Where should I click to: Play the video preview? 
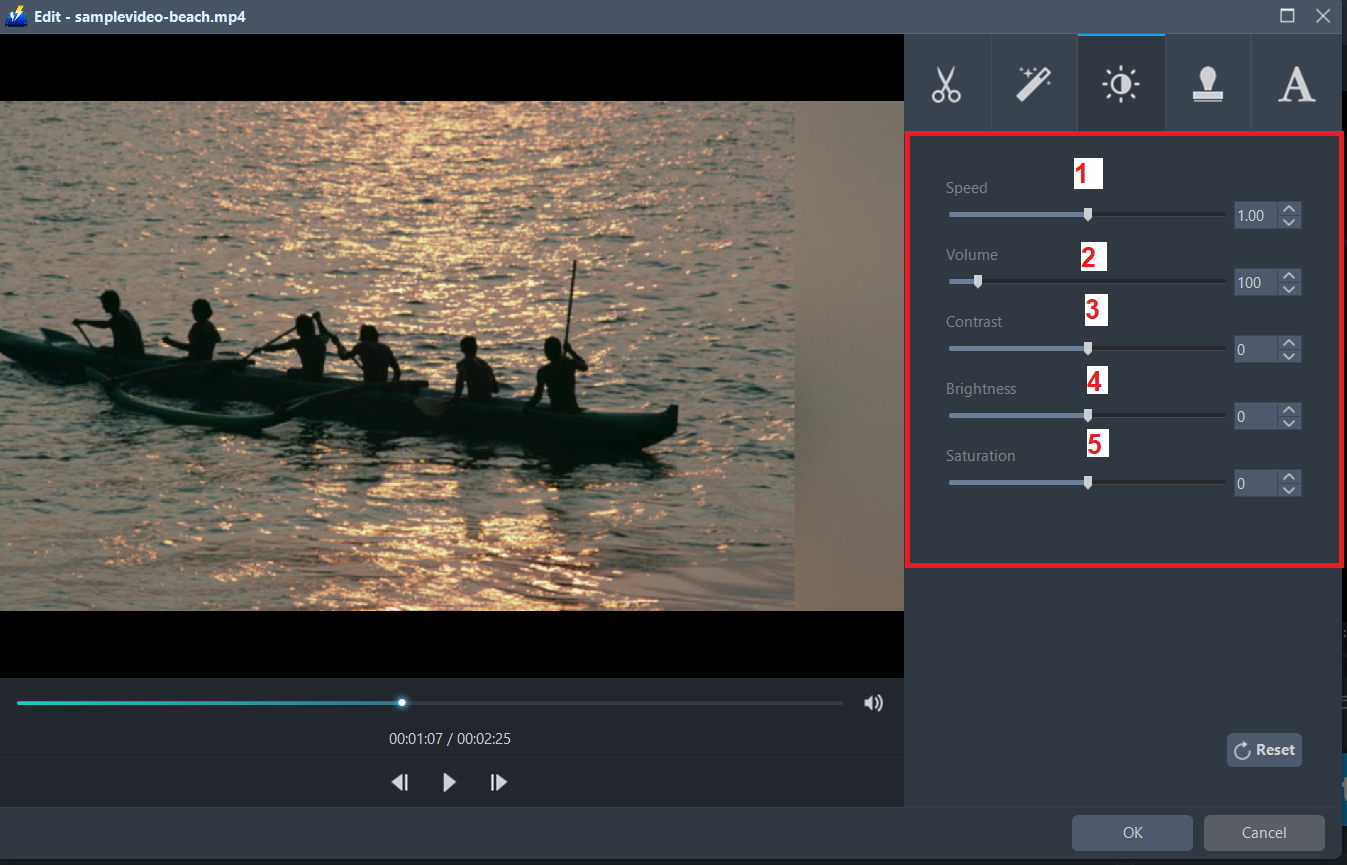pos(449,782)
